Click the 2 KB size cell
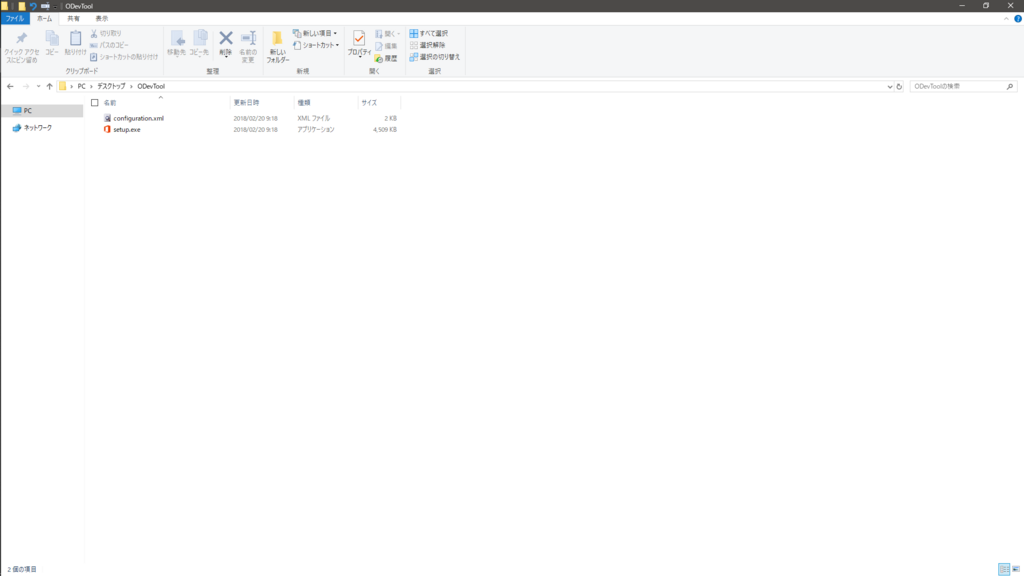The height and width of the screenshot is (576, 1024). 391,118
